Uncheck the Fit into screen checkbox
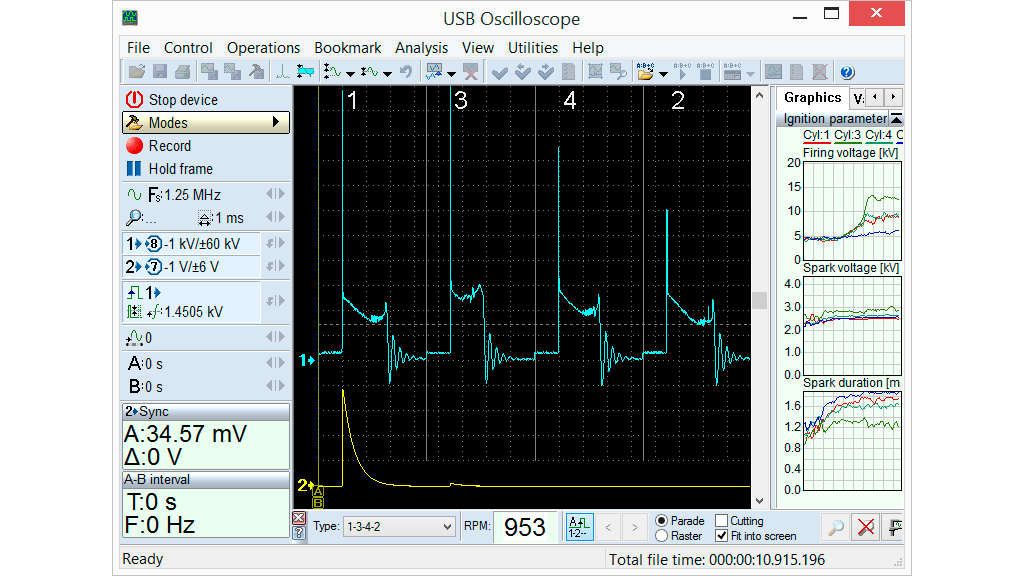The image size is (1024, 576). click(x=722, y=536)
